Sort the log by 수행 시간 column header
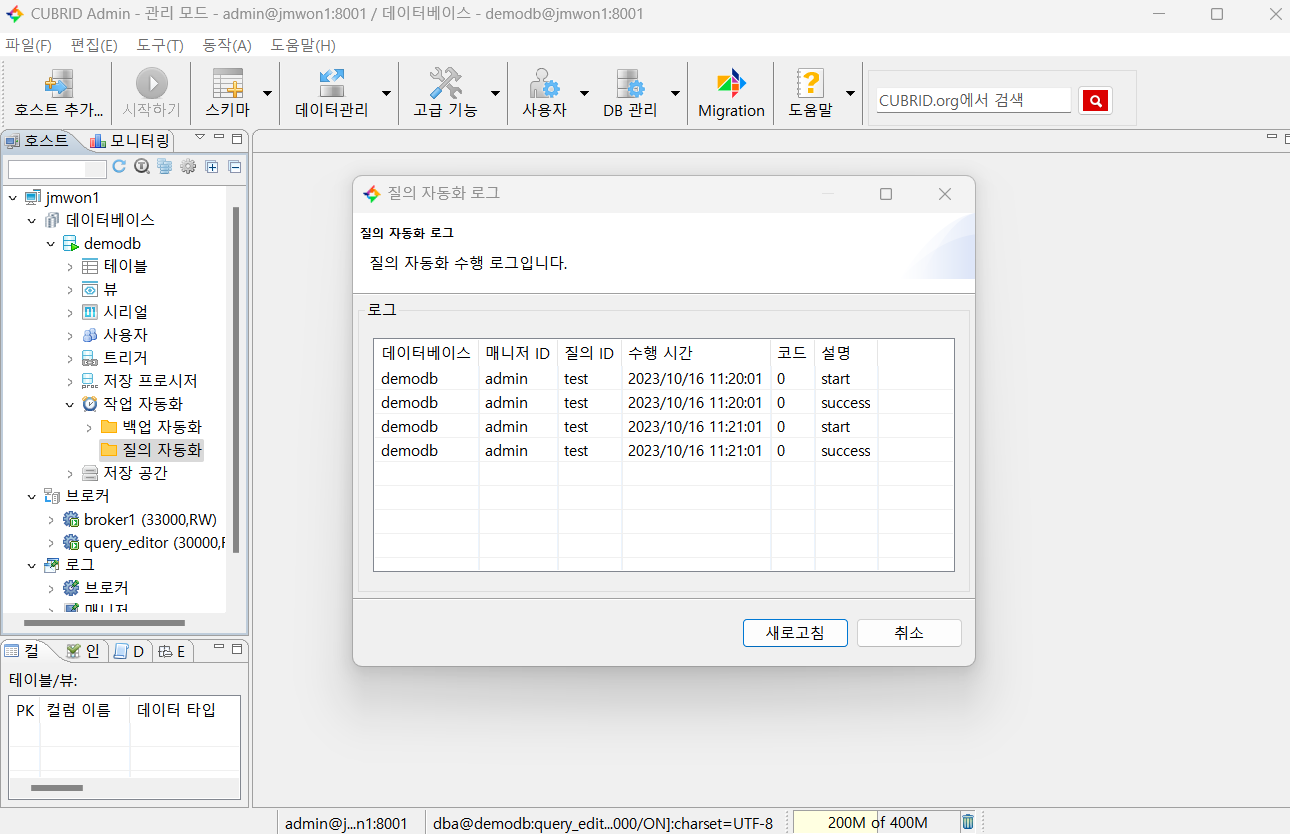The image size is (1290, 834). click(x=696, y=353)
